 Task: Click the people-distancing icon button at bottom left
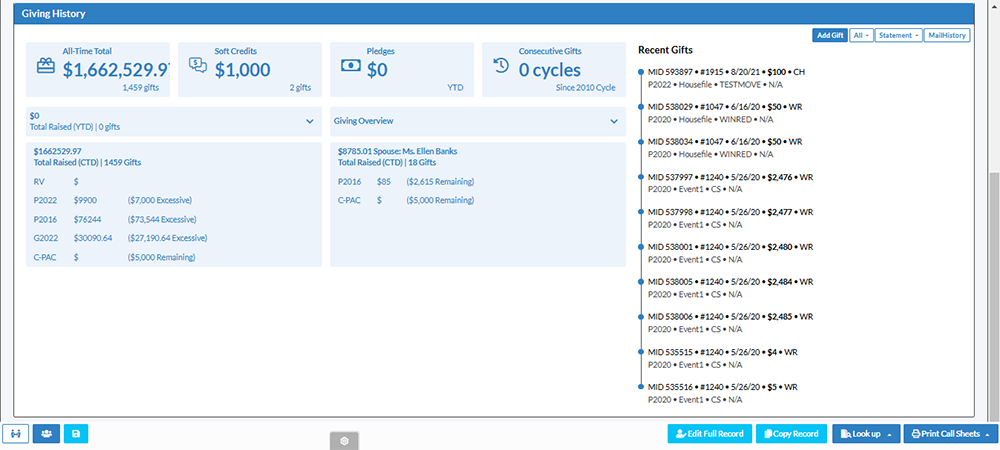point(15,433)
